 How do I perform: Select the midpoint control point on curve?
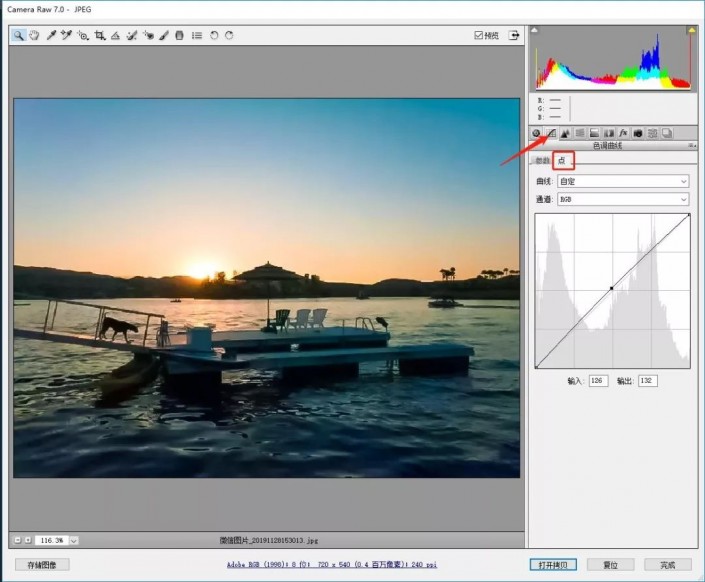click(x=611, y=288)
